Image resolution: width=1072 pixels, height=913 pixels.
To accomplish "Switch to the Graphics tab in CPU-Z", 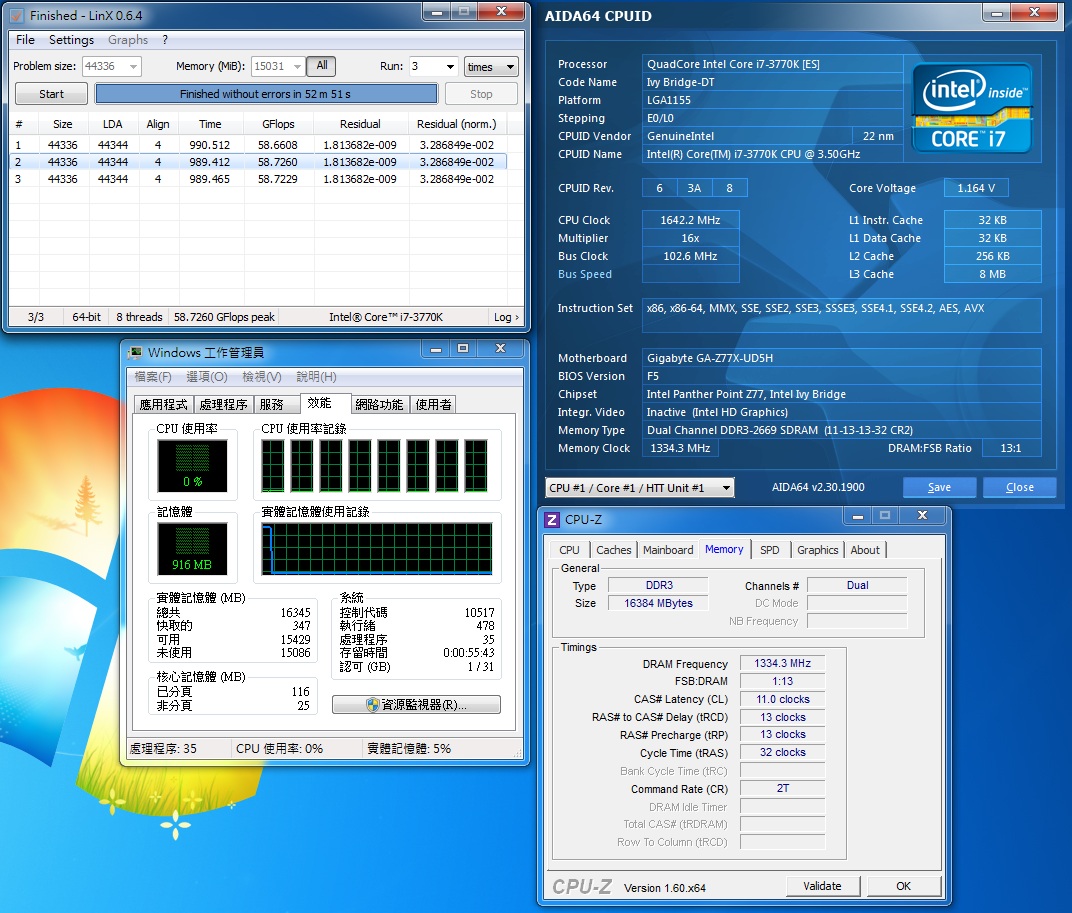I will pos(817,550).
